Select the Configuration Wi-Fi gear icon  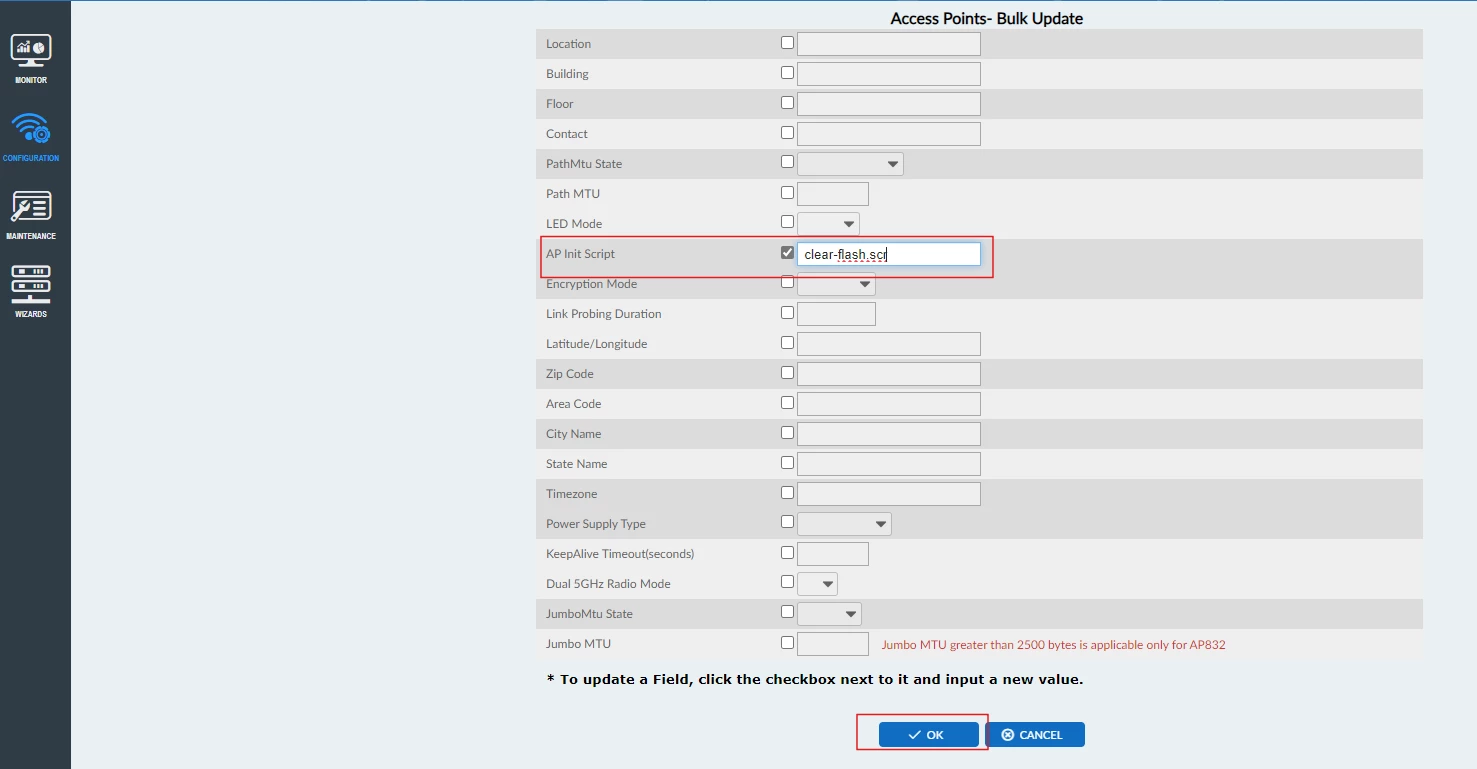click(x=31, y=128)
